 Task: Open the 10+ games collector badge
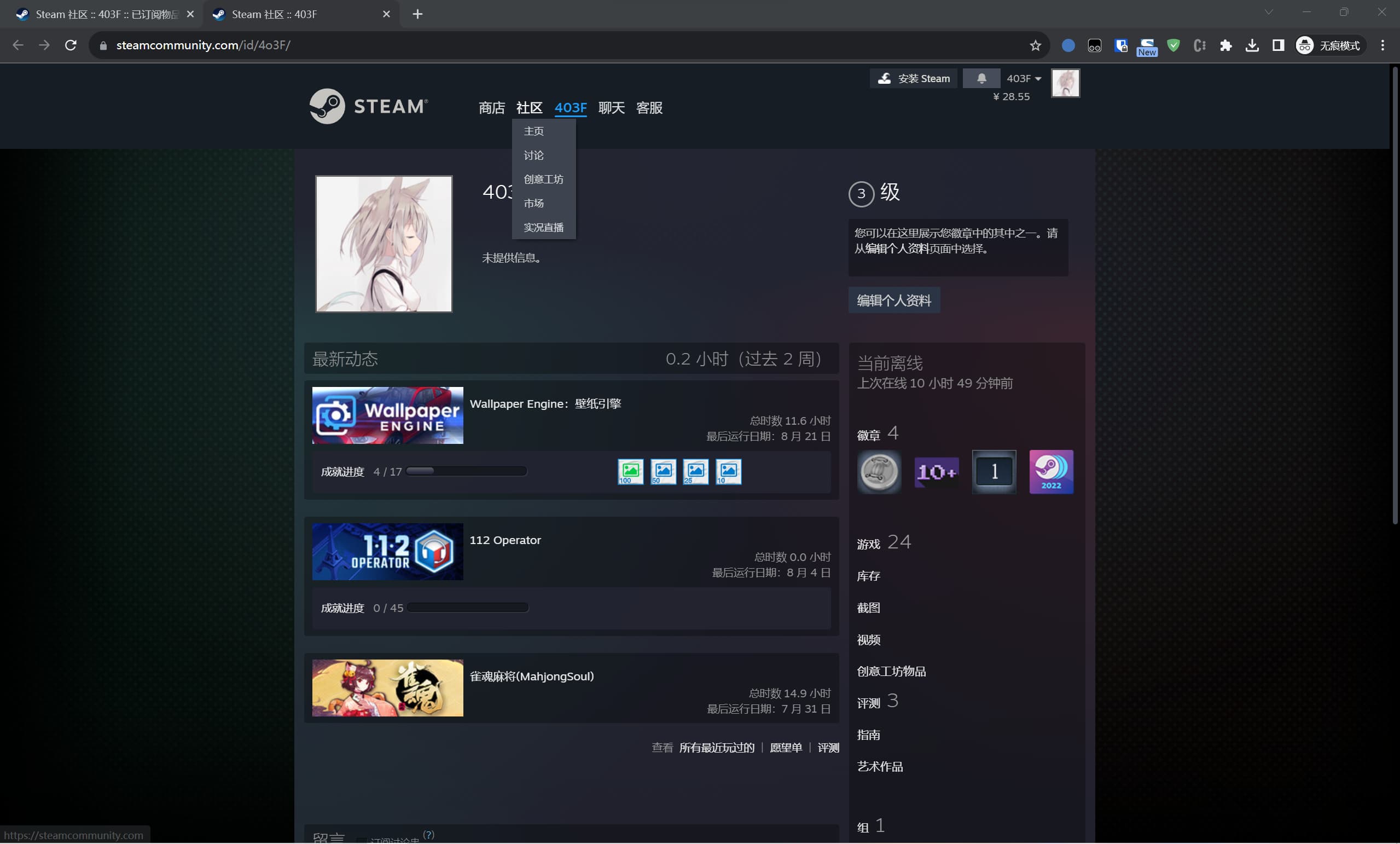(937, 472)
